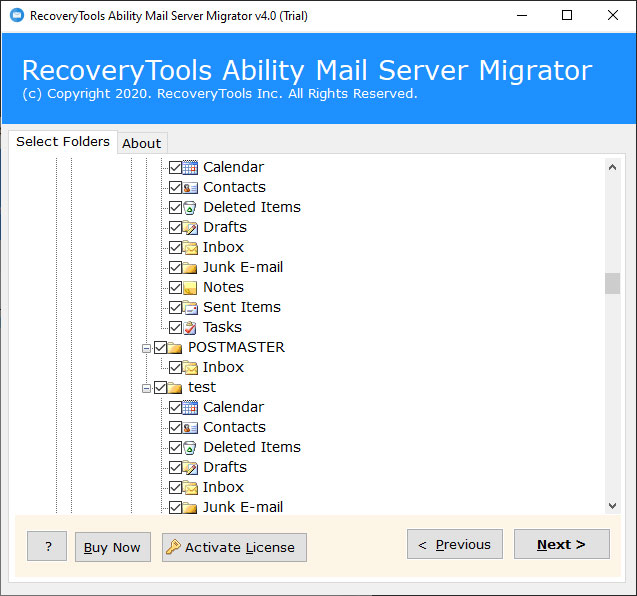Screen dimensions: 637x596
Task: Uncheck the Deleted Items checkbox above POSTMASTER
Action: coord(176,208)
